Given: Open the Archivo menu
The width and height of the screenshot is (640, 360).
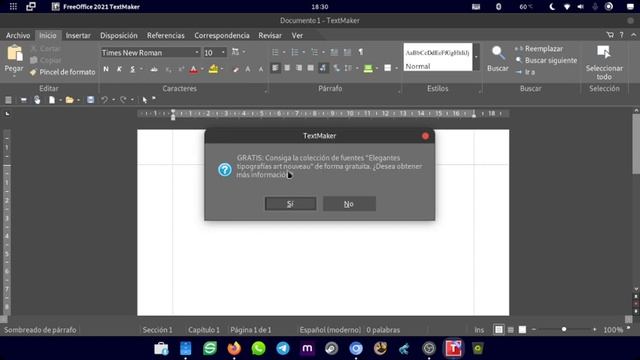Looking at the screenshot, I should tap(18, 36).
